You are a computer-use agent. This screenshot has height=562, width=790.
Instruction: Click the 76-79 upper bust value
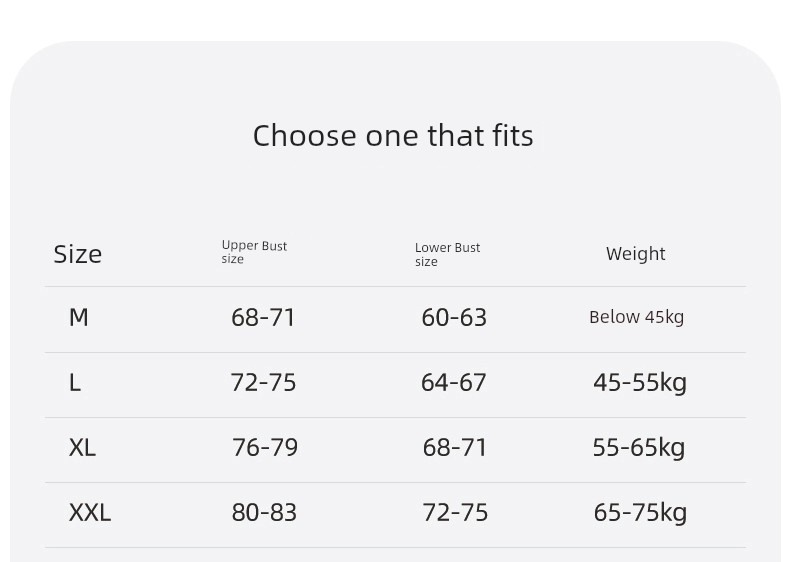[x=265, y=448]
